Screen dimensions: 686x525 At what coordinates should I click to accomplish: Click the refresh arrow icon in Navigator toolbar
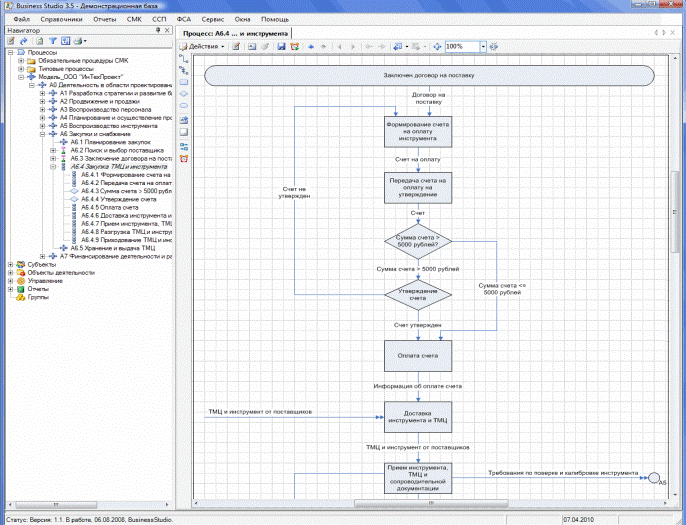pyautogui.click(x=25, y=41)
